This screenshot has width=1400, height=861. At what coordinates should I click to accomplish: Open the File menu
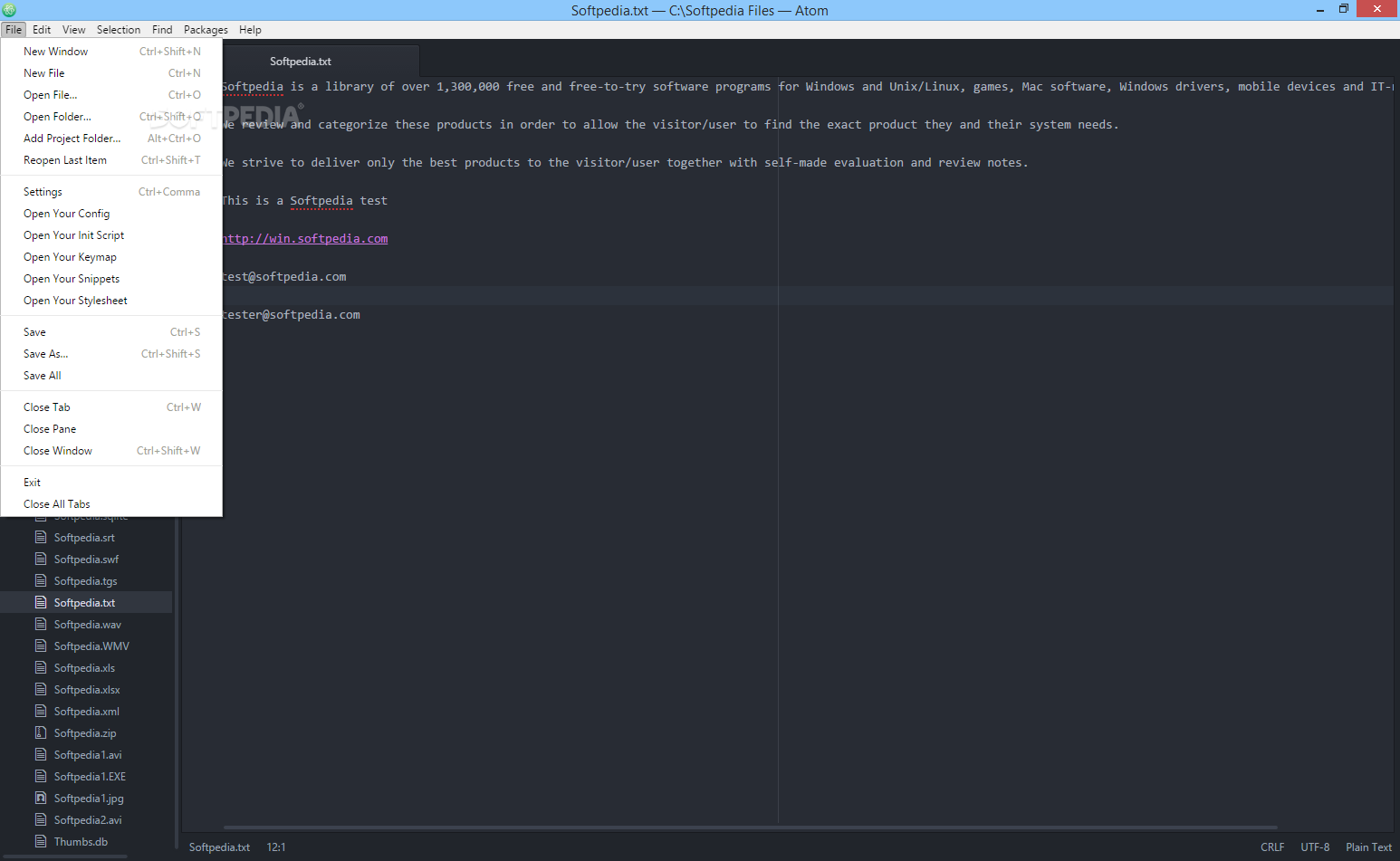[x=14, y=30]
